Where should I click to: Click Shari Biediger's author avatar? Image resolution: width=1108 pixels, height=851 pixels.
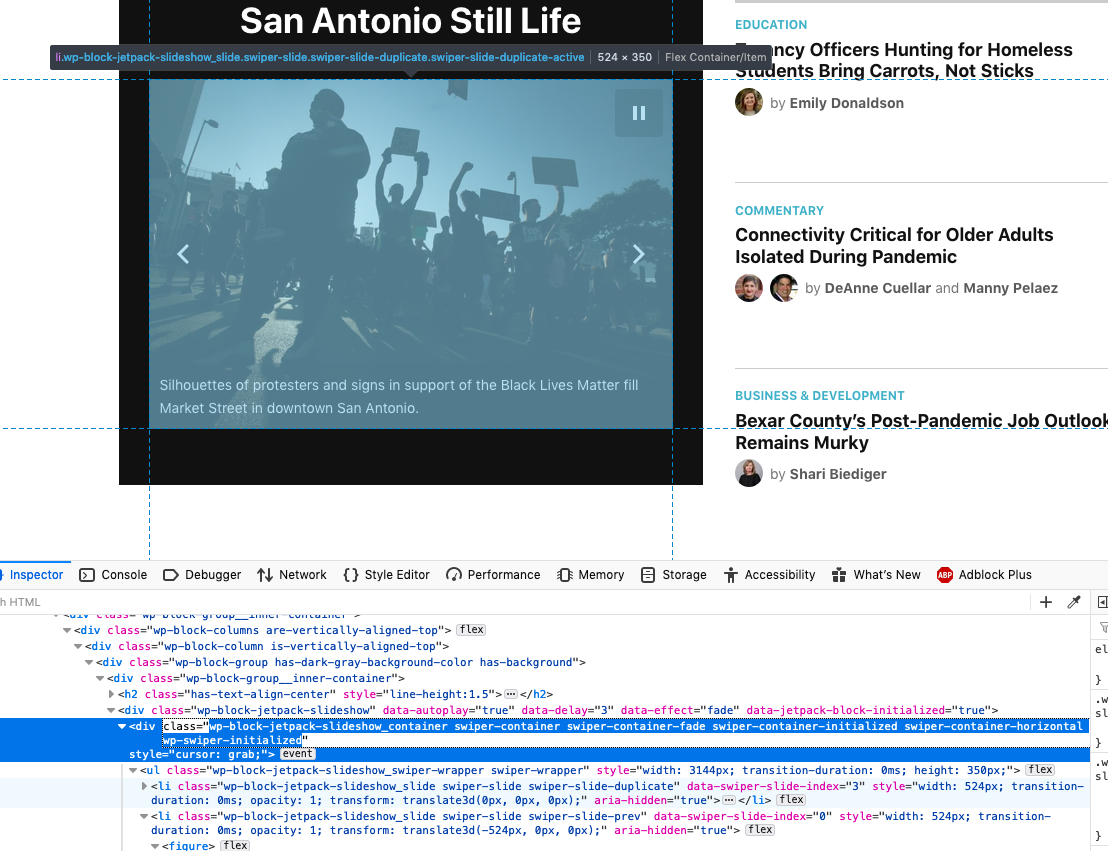click(x=749, y=474)
